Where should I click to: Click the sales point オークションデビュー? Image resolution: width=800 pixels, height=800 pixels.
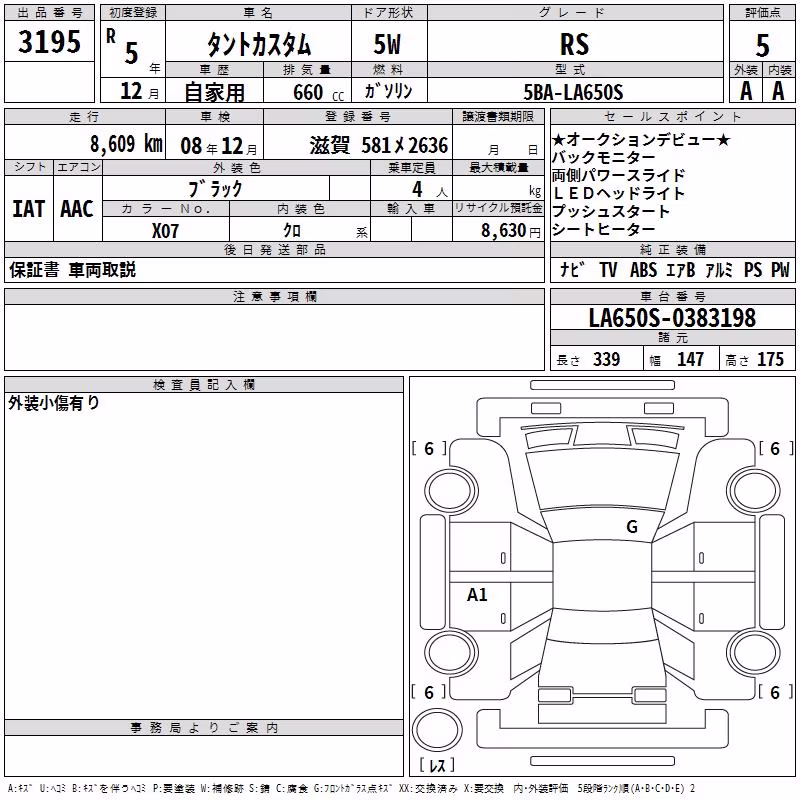coord(641,139)
